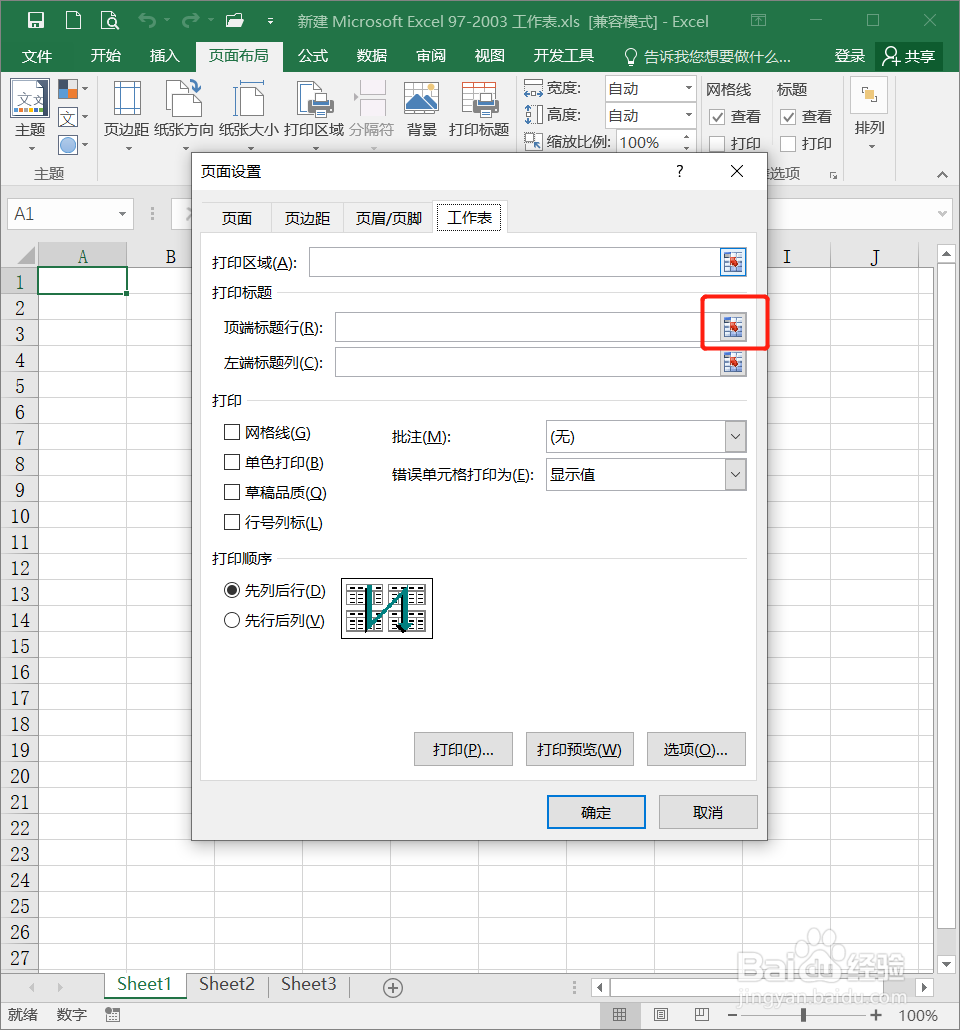The height and width of the screenshot is (1030, 960).
Task: Switch to the 页眉/页脚 dialog tab
Action: pos(387,217)
